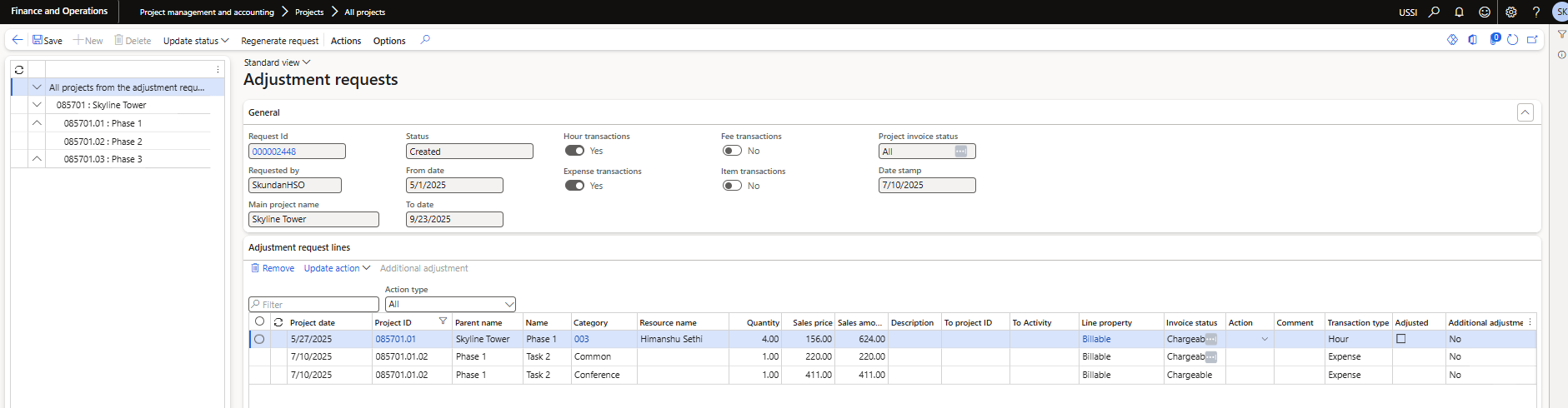Expand the Update status dropdown
This screenshot has height=408, width=1568.
tap(196, 41)
